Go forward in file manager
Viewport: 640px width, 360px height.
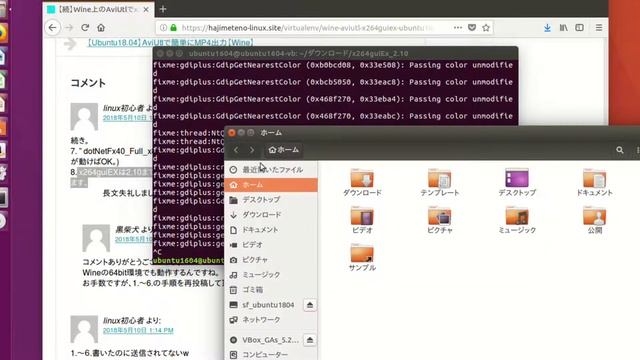click(252, 150)
